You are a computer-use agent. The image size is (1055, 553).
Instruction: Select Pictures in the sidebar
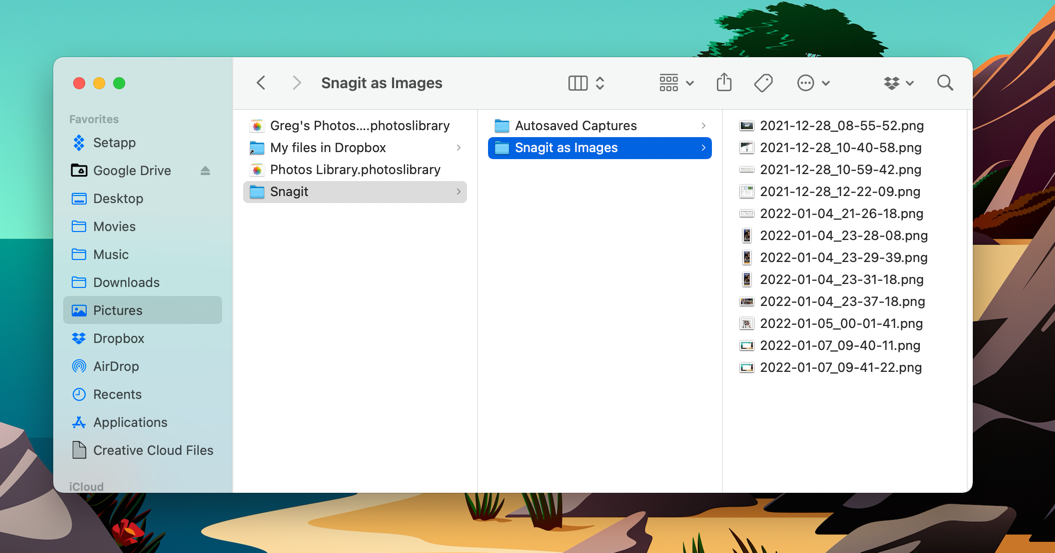click(143, 310)
